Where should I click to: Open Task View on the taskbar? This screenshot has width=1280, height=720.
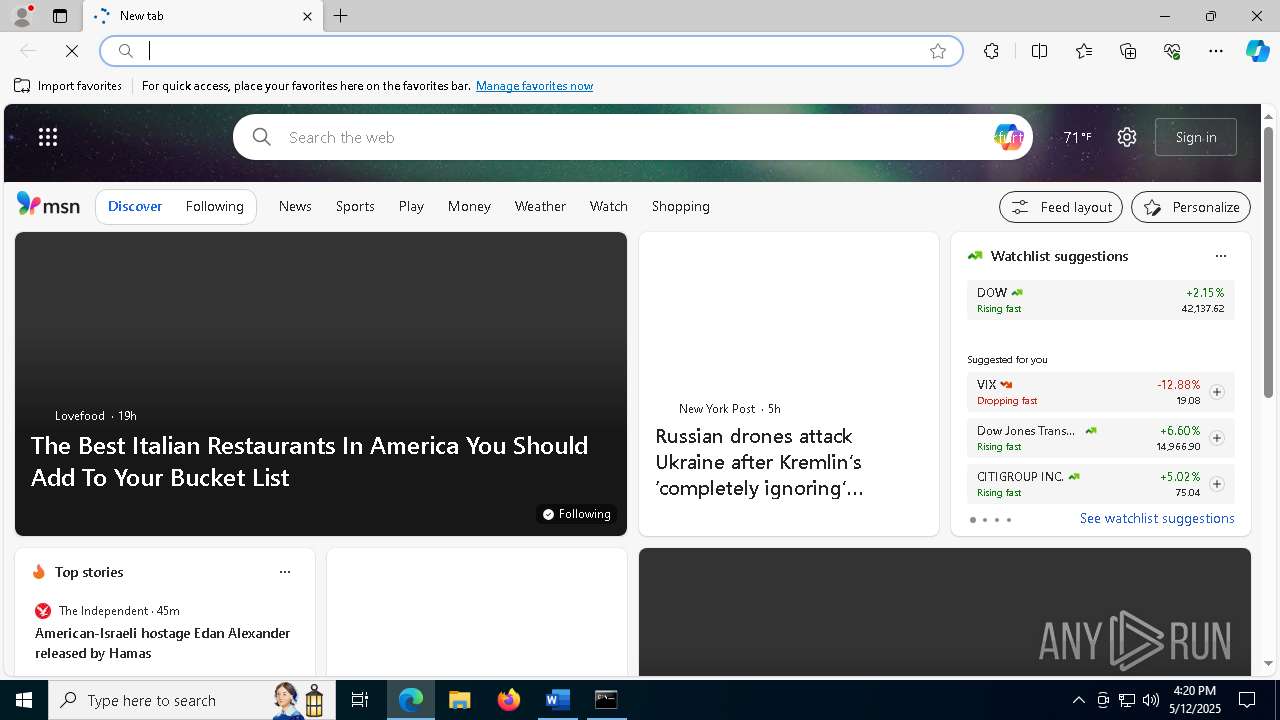tap(360, 700)
